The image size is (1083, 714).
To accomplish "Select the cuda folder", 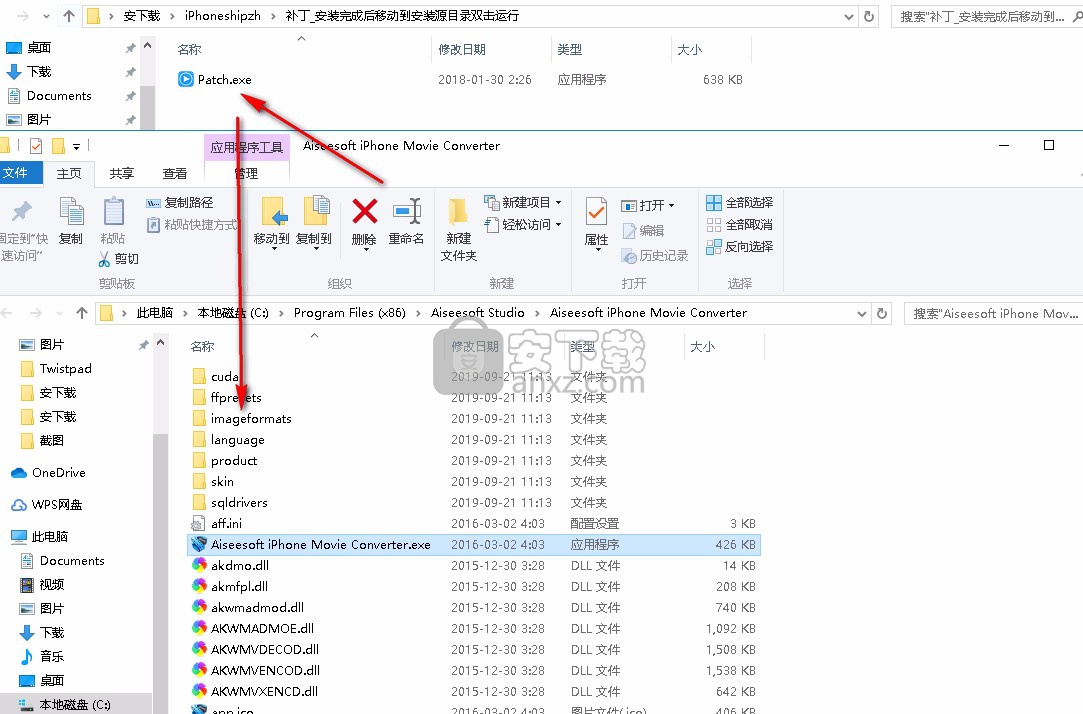I will point(224,376).
